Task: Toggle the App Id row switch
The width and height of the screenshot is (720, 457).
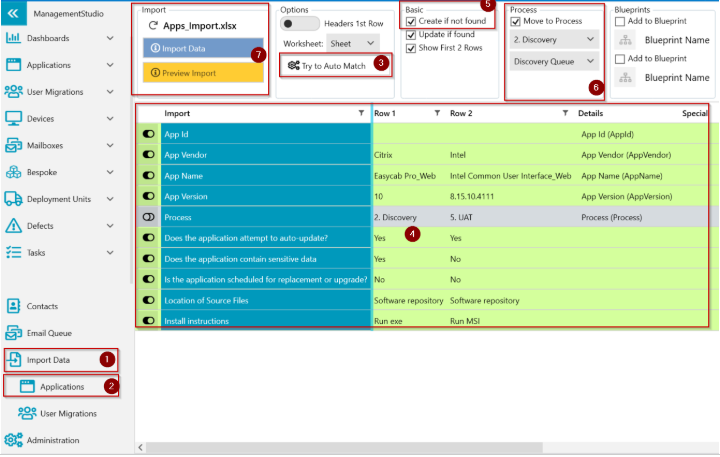Action: pos(149,134)
